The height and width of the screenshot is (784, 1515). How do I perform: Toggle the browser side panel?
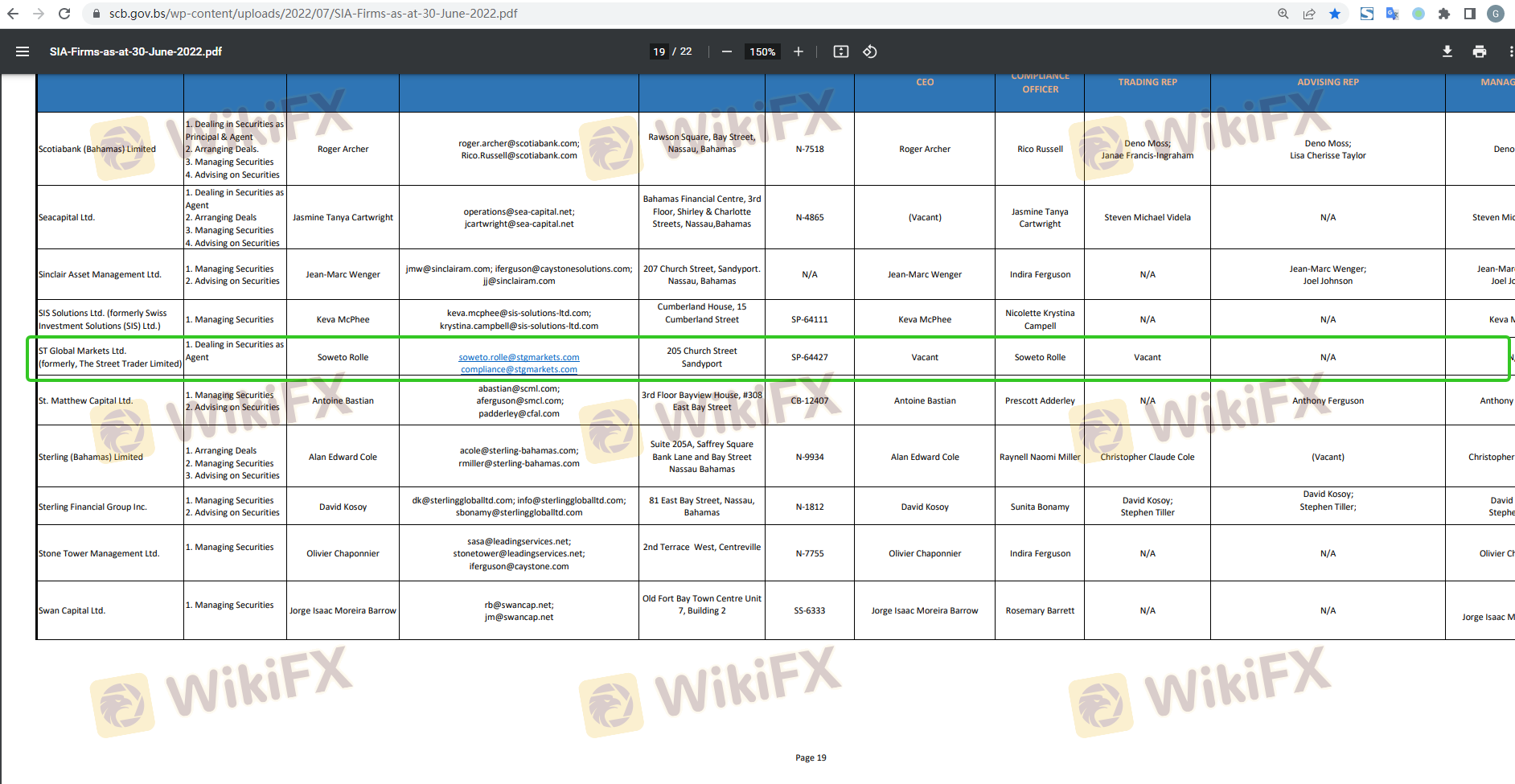1469,14
